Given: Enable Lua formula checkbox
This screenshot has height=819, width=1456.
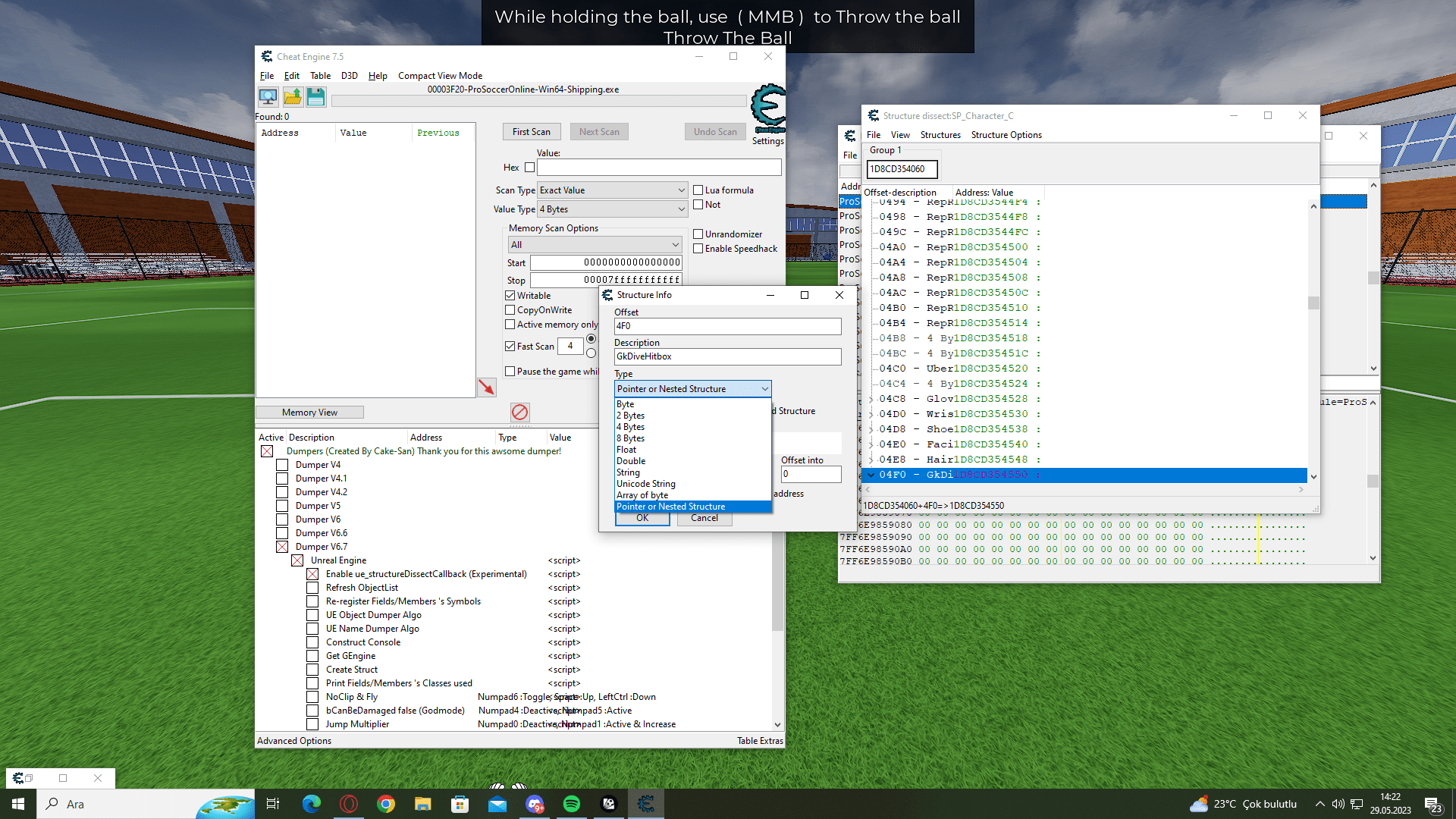Looking at the screenshot, I should pos(698,190).
